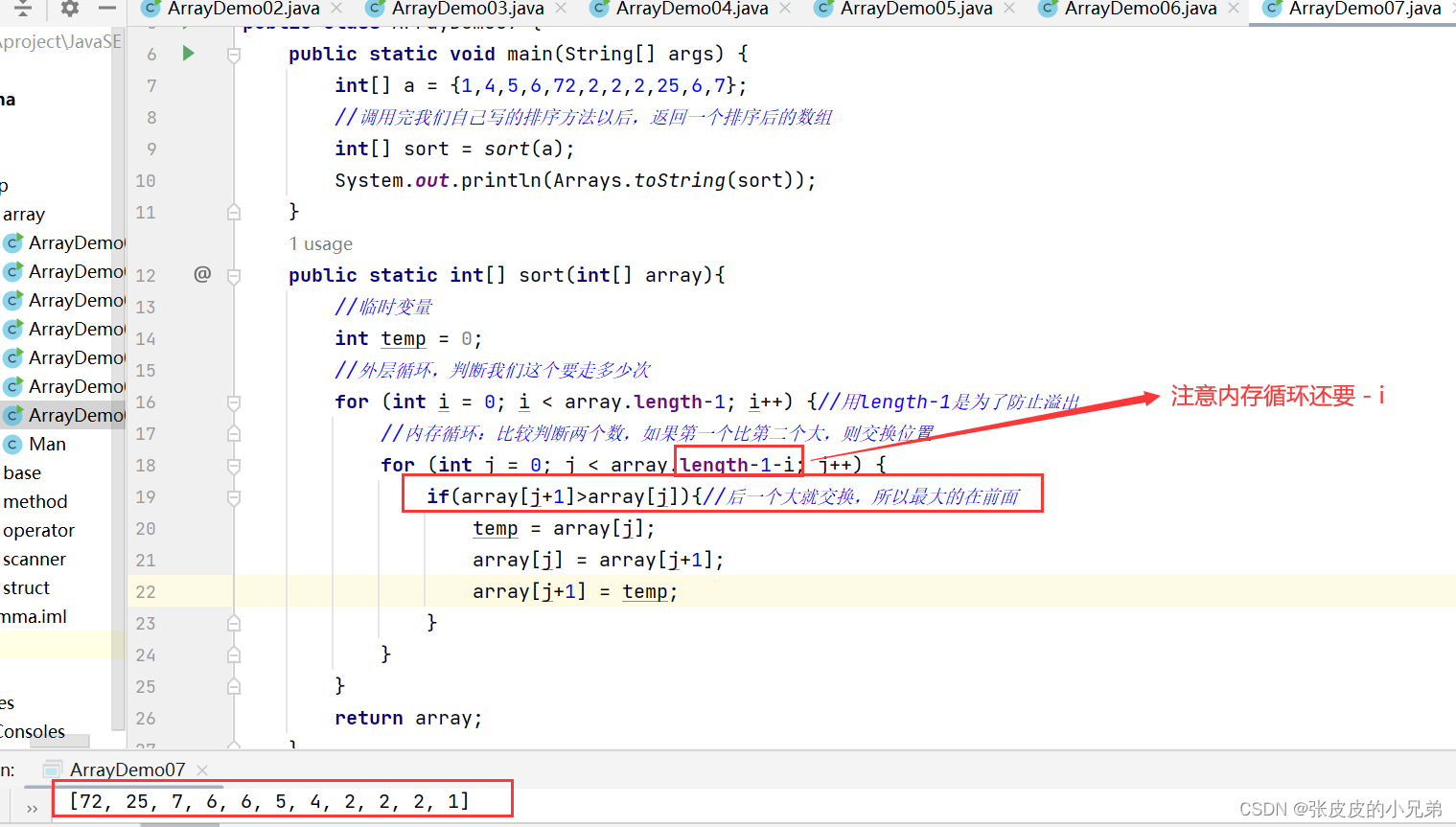Click line number 9 in the gutter
Image resolution: width=1456 pixels, height=827 pixels.
tap(151, 149)
